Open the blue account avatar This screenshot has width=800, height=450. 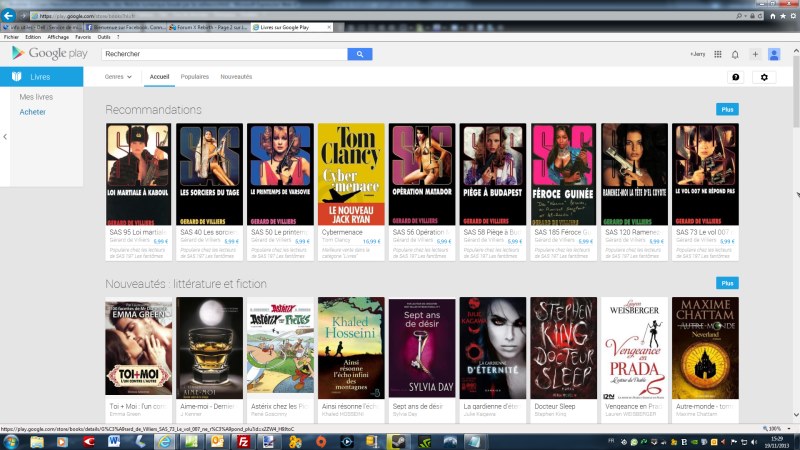pos(774,54)
